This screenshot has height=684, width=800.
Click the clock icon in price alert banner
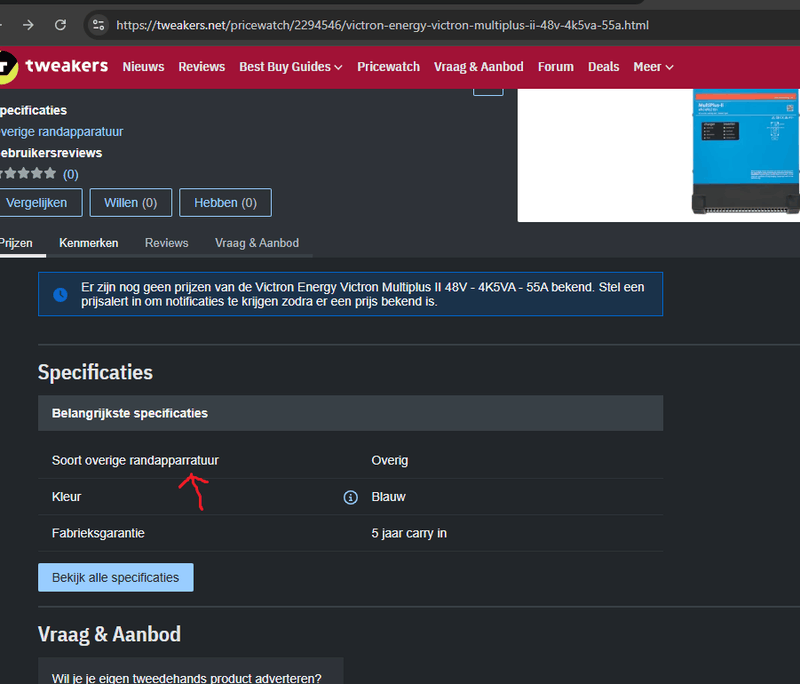click(60, 294)
